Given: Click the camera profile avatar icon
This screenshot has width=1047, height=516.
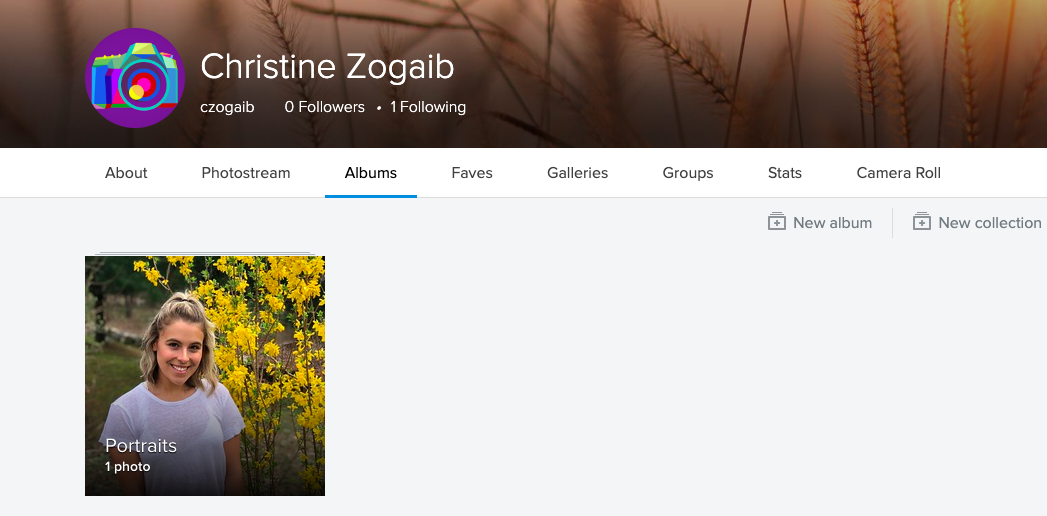Looking at the screenshot, I should point(135,78).
